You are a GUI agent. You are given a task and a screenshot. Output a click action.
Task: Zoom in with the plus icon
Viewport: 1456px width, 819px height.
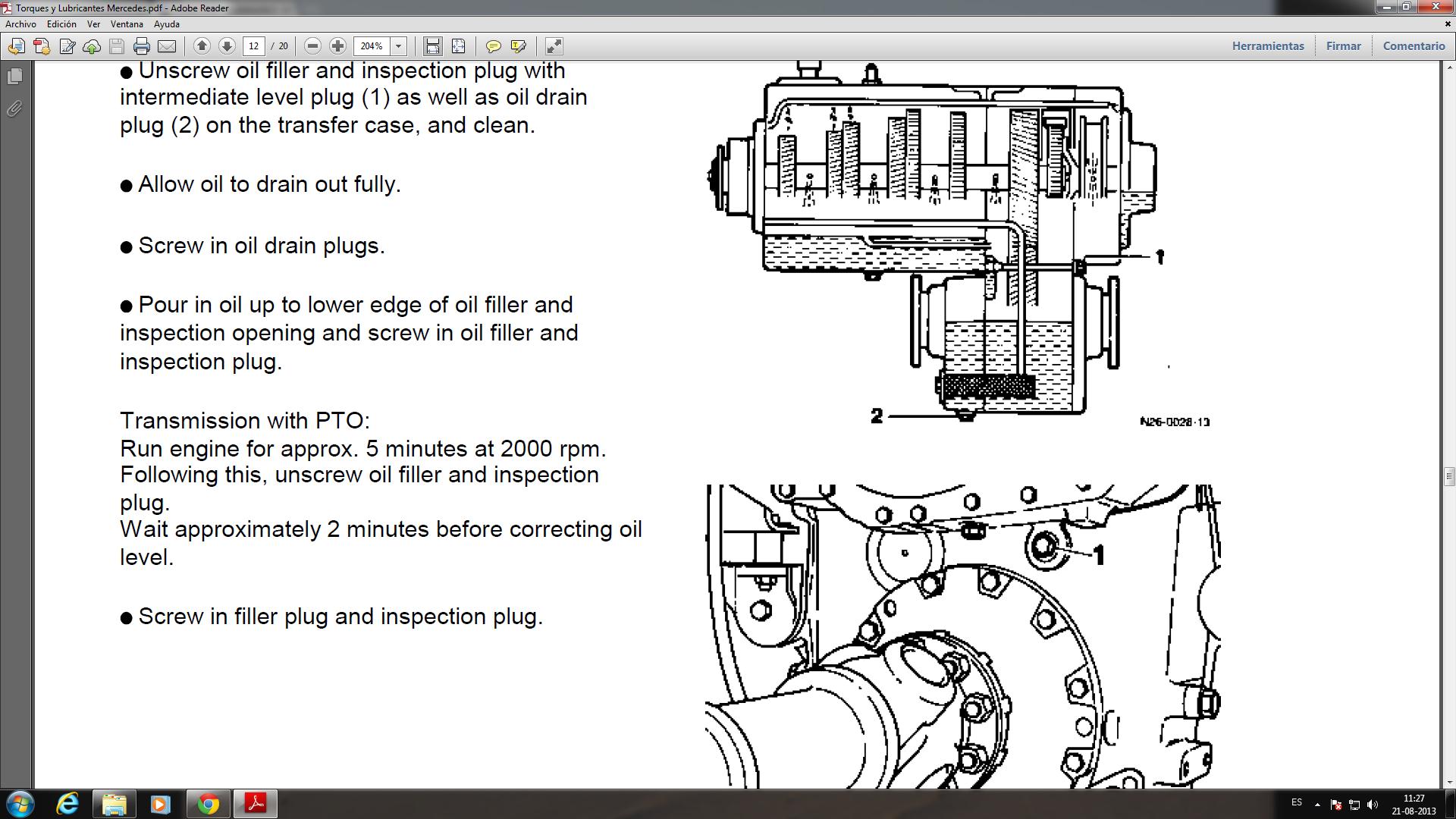(337, 46)
